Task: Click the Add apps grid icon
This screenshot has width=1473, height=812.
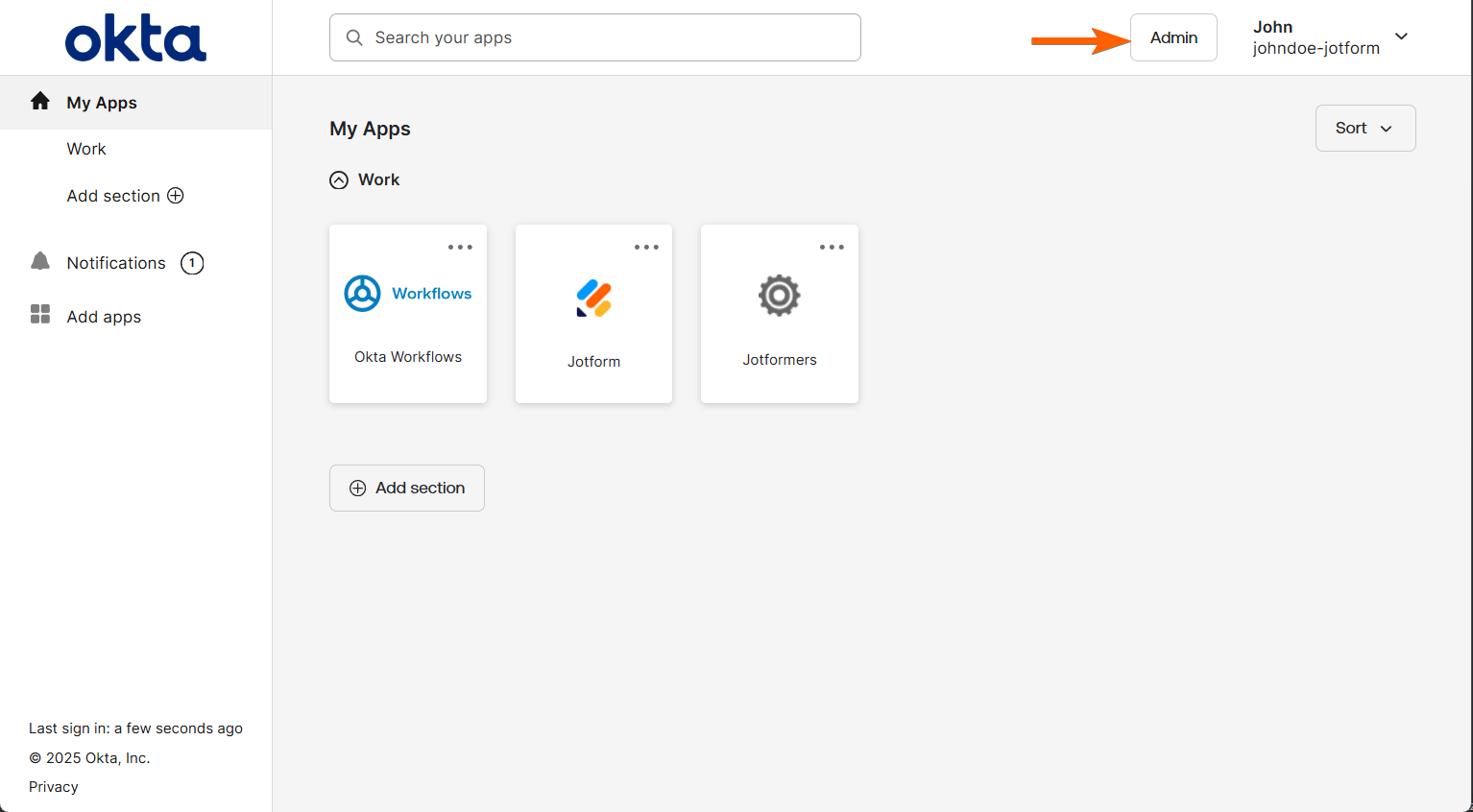Action: click(x=40, y=315)
